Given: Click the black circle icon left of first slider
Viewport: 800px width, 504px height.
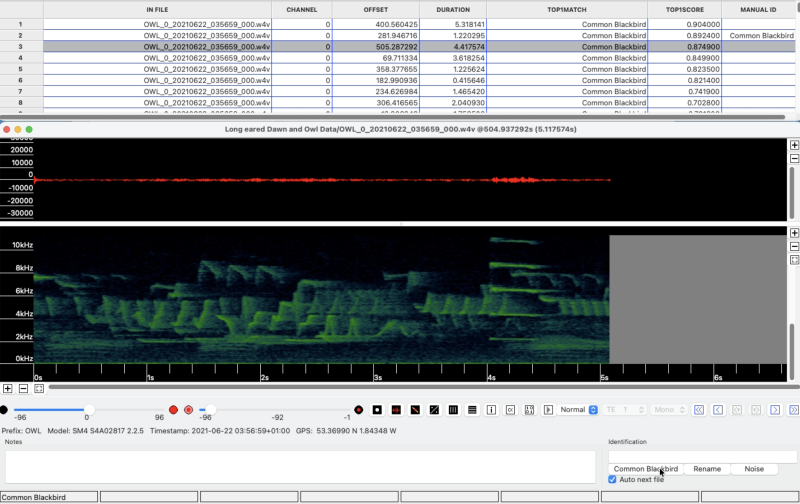Looking at the screenshot, I should (x=4, y=410).
